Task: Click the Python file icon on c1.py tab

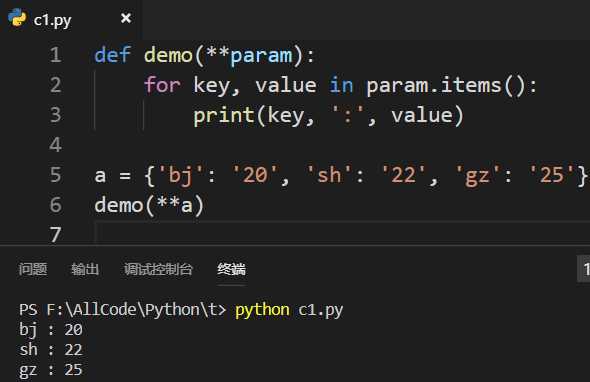Action: pyautogui.click(x=17, y=18)
